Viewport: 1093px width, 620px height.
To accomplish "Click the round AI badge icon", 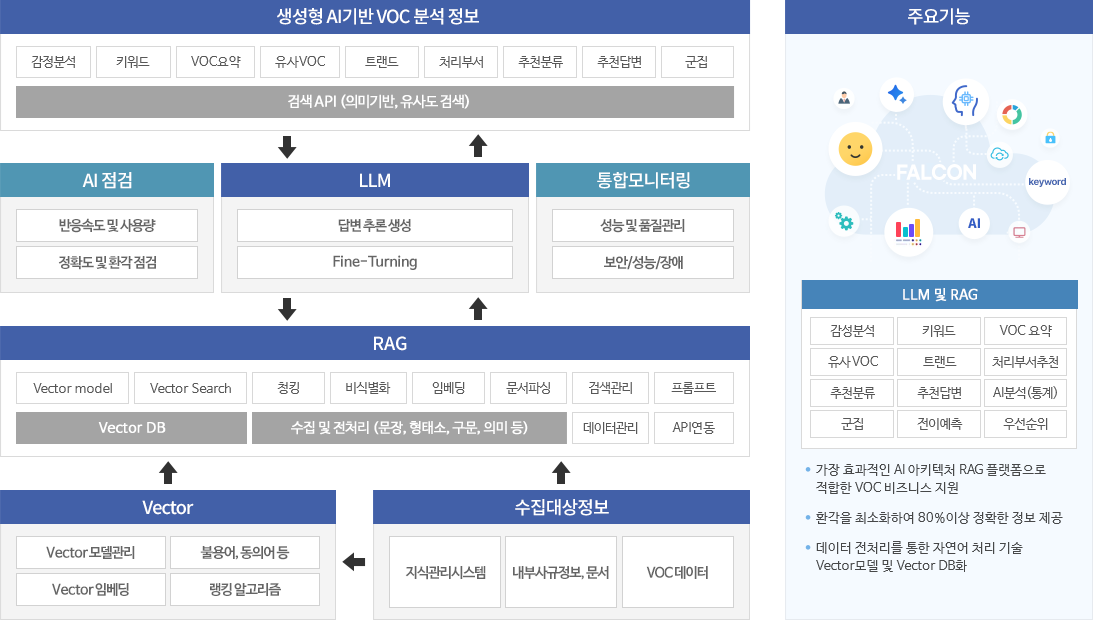I will pos(974,223).
